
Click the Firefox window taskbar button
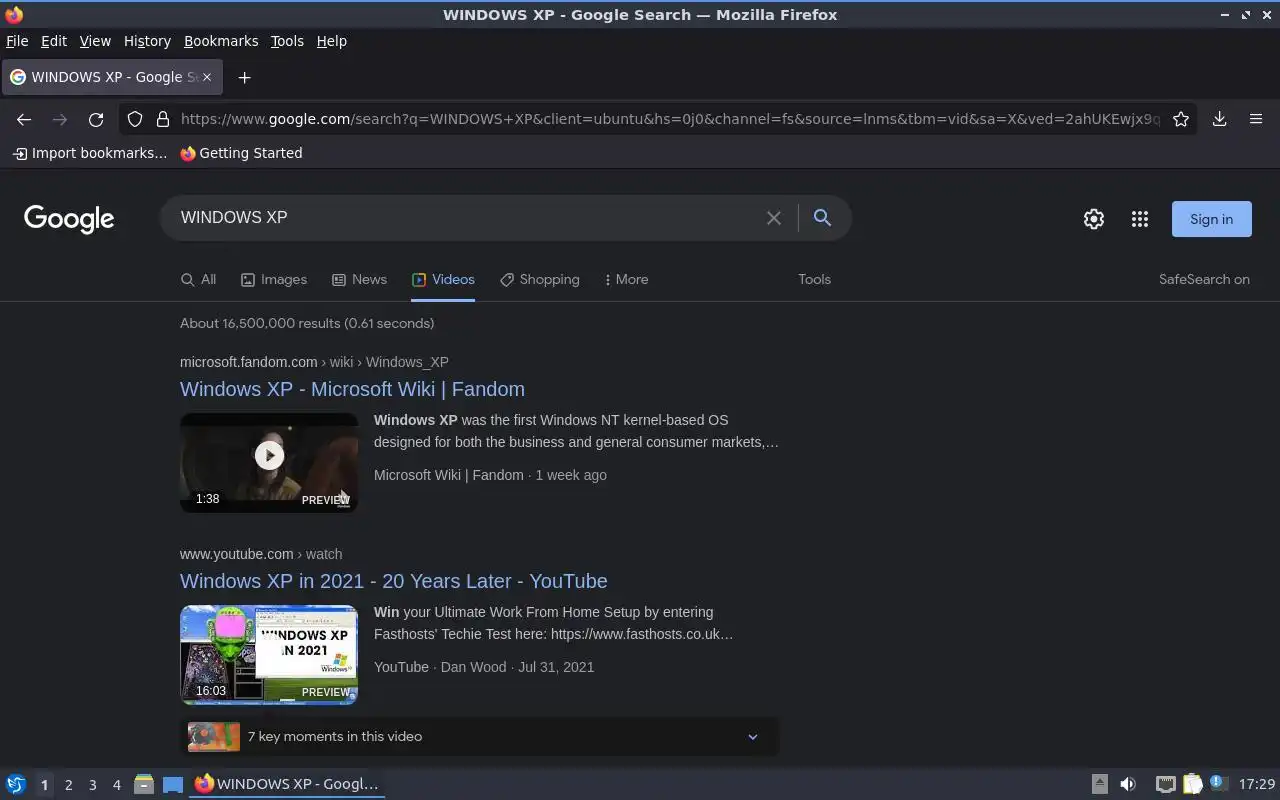(287, 784)
